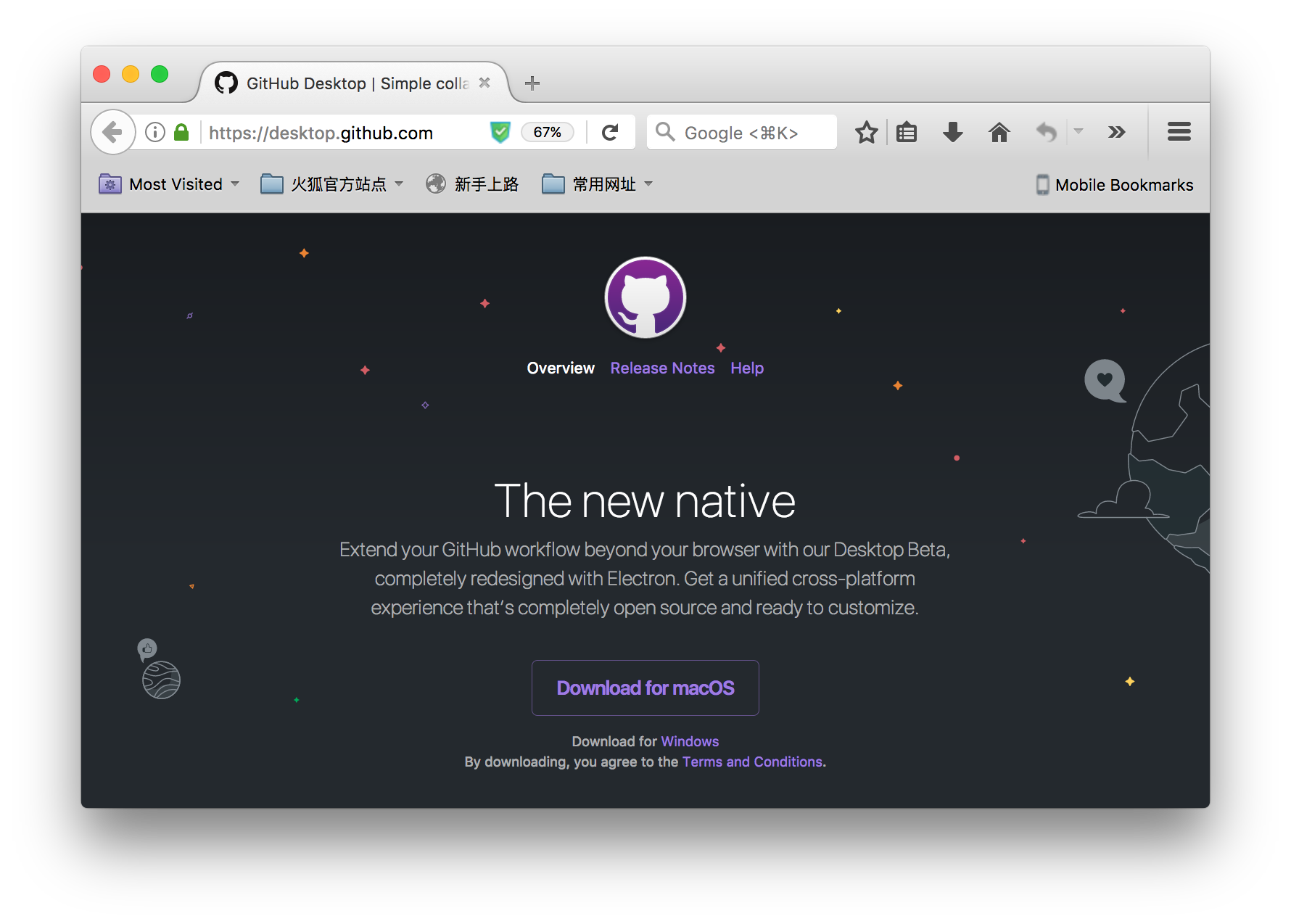Screen dimensions: 1291x924
Task: Open a new tab with the plus button
Action: point(532,83)
